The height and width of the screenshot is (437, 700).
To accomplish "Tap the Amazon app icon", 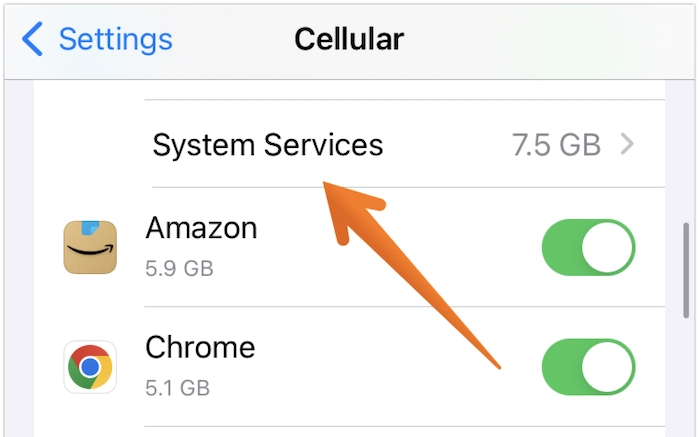I will [90, 247].
